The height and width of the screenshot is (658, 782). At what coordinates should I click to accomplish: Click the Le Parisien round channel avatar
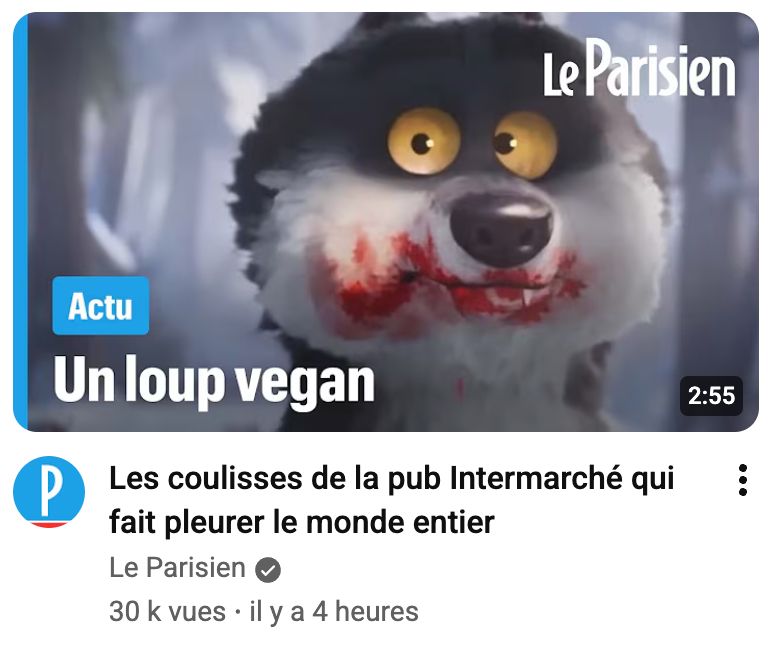pos(49,492)
